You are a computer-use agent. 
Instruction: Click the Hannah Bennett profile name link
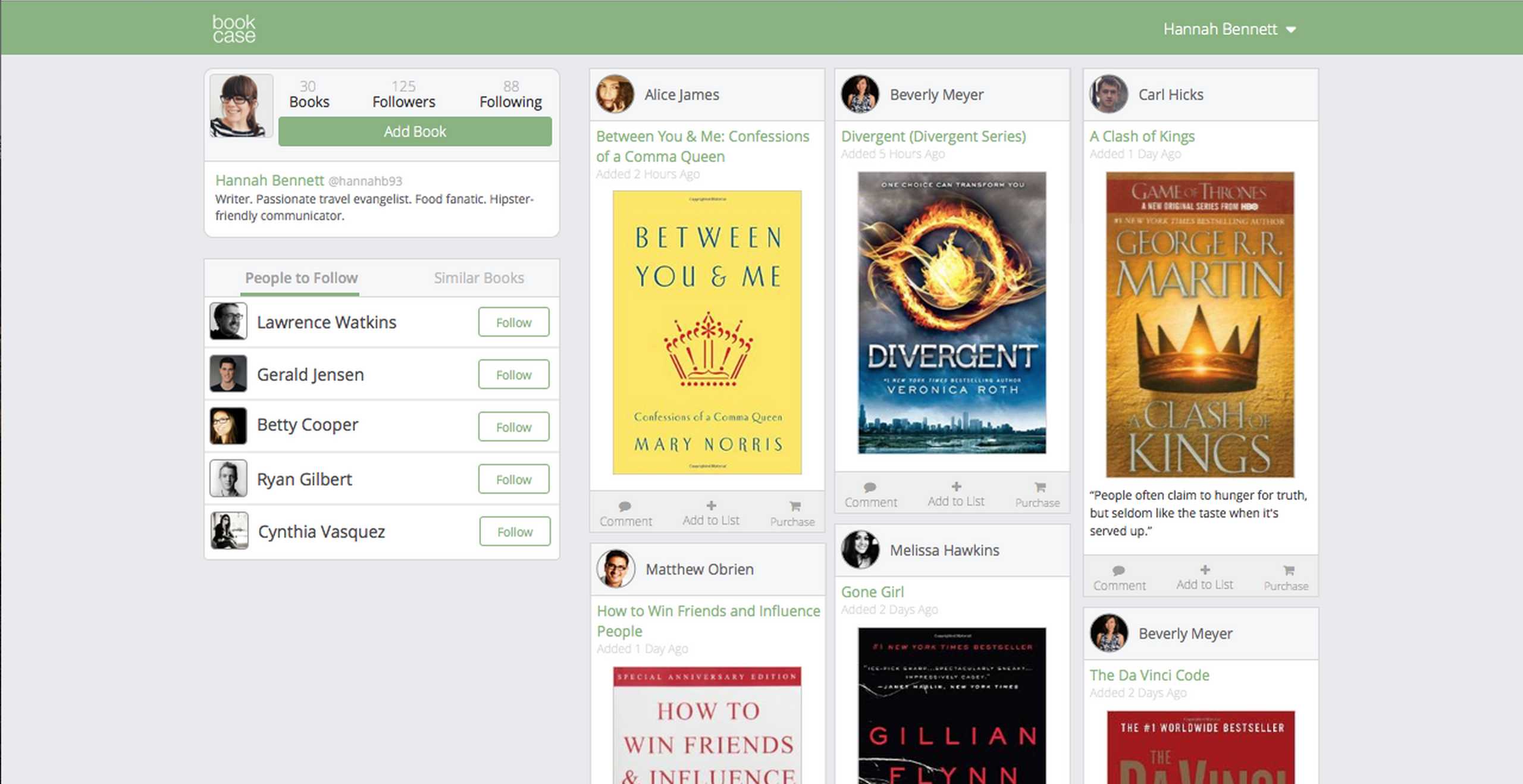coord(269,180)
